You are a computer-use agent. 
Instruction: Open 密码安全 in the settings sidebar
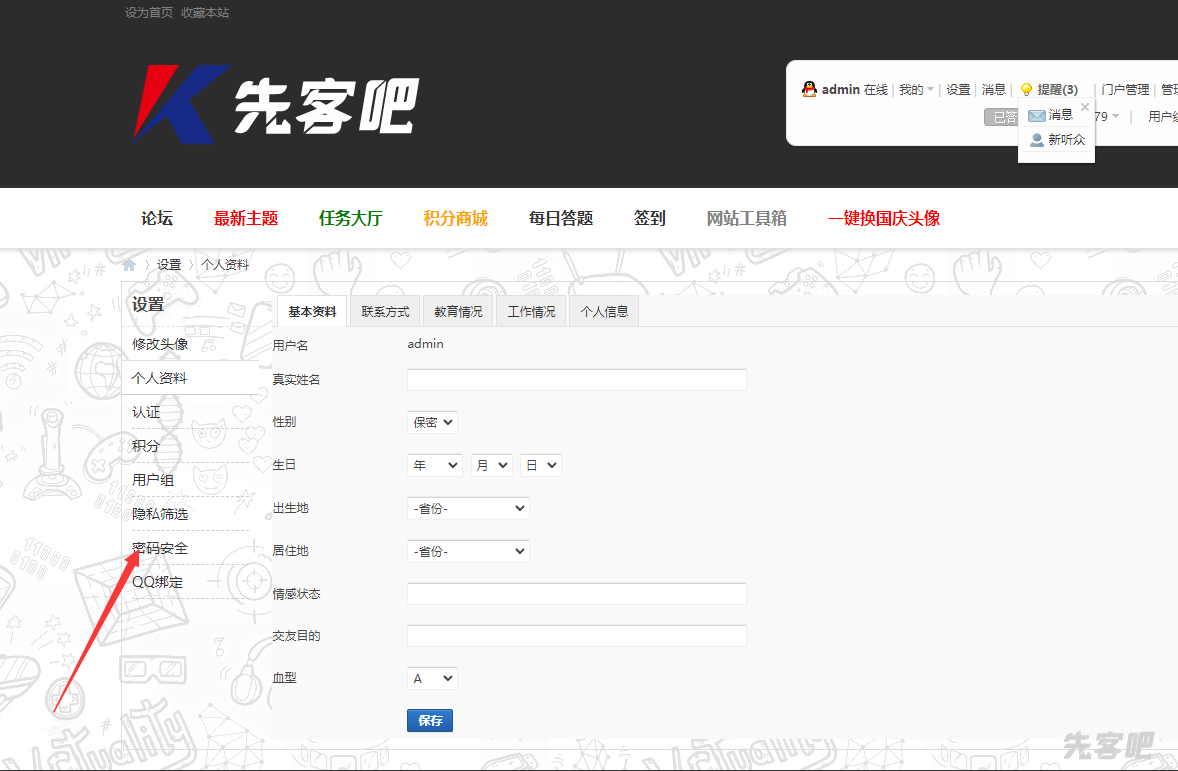(160, 548)
